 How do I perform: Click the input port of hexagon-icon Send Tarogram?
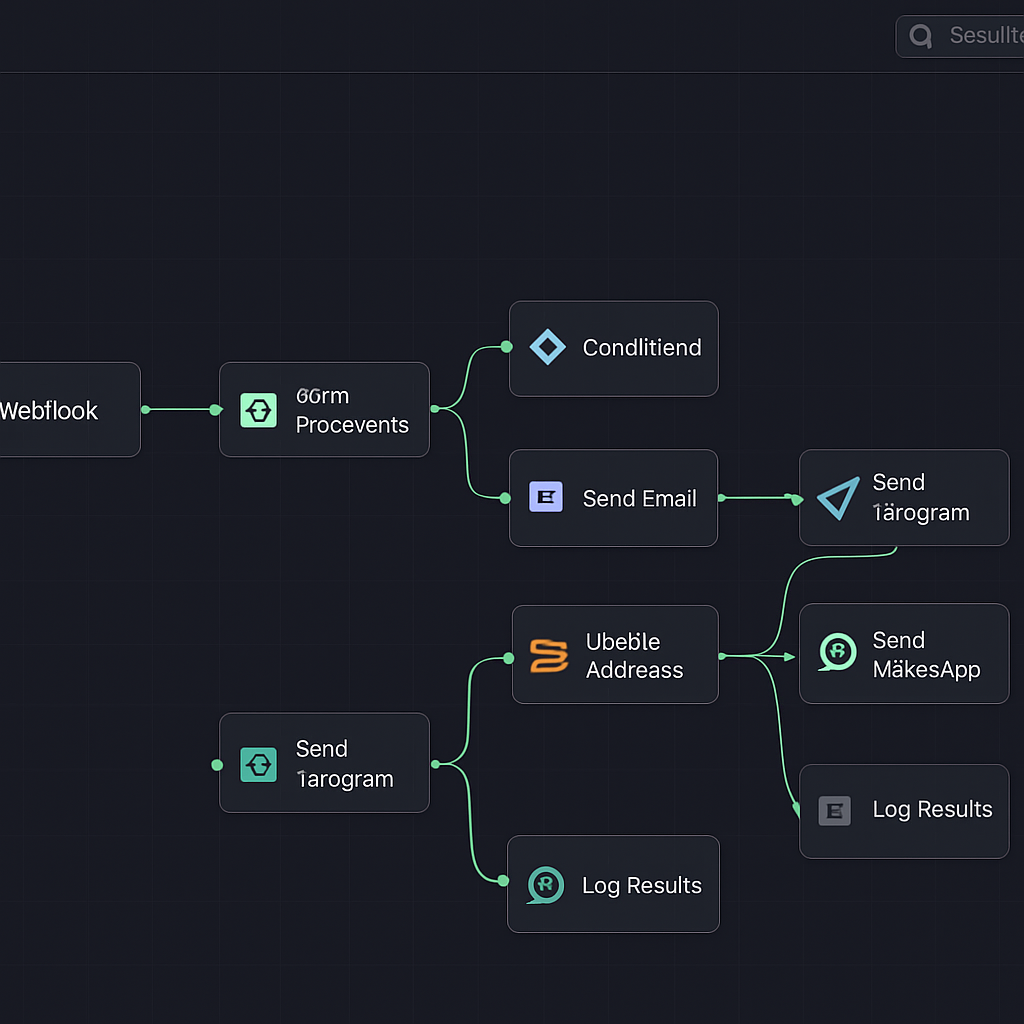pos(217,765)
